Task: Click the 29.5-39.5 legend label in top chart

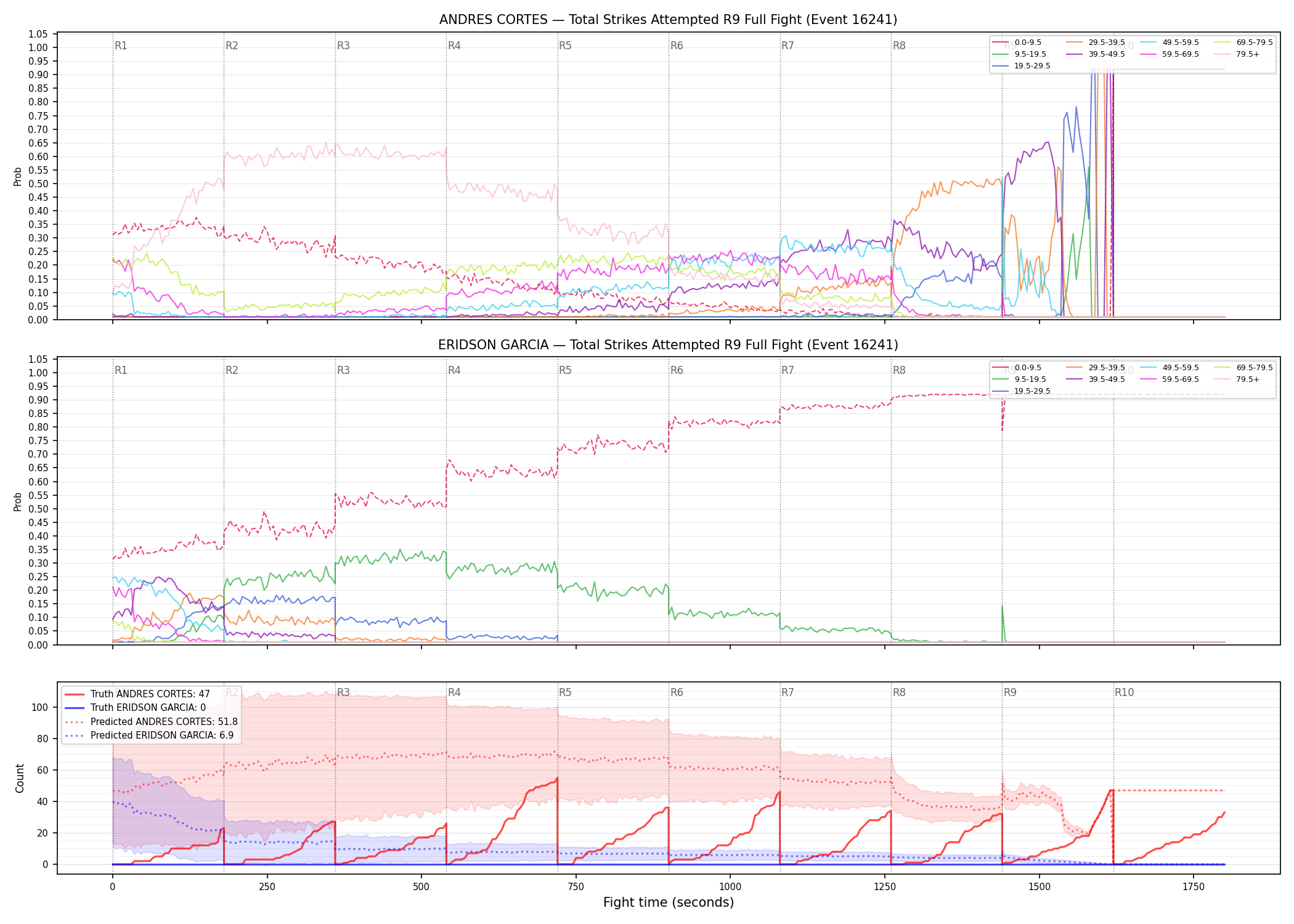Action: (x=1107, y=43)
